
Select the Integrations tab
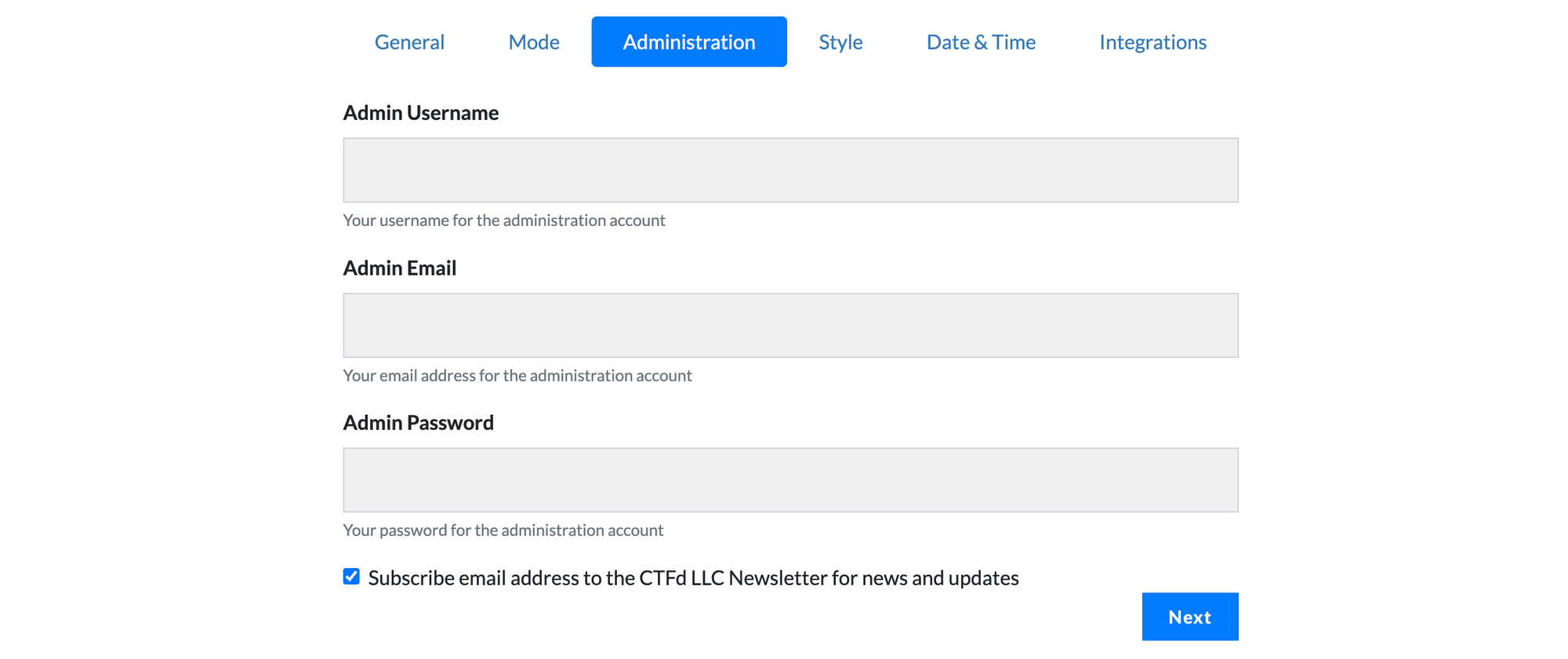pos(1152,42)
